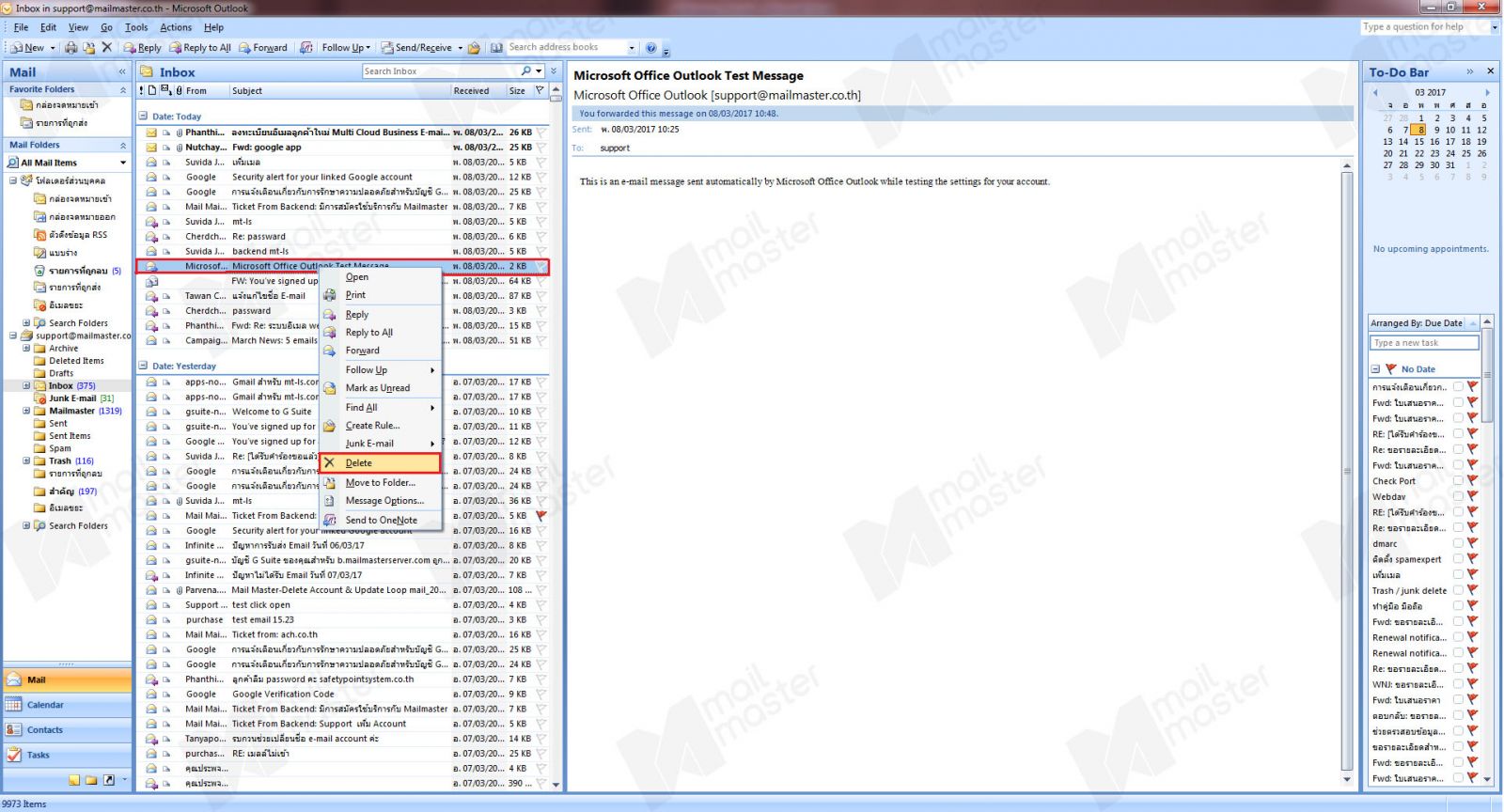Sort by the Flag Status column header
This screenshot has width=1504, height=812.
click(x=540, y=91)
